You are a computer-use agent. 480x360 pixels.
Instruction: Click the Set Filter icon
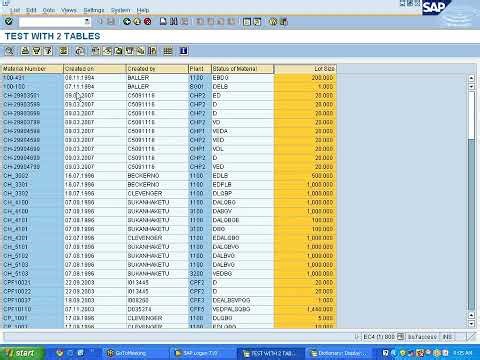48,51
